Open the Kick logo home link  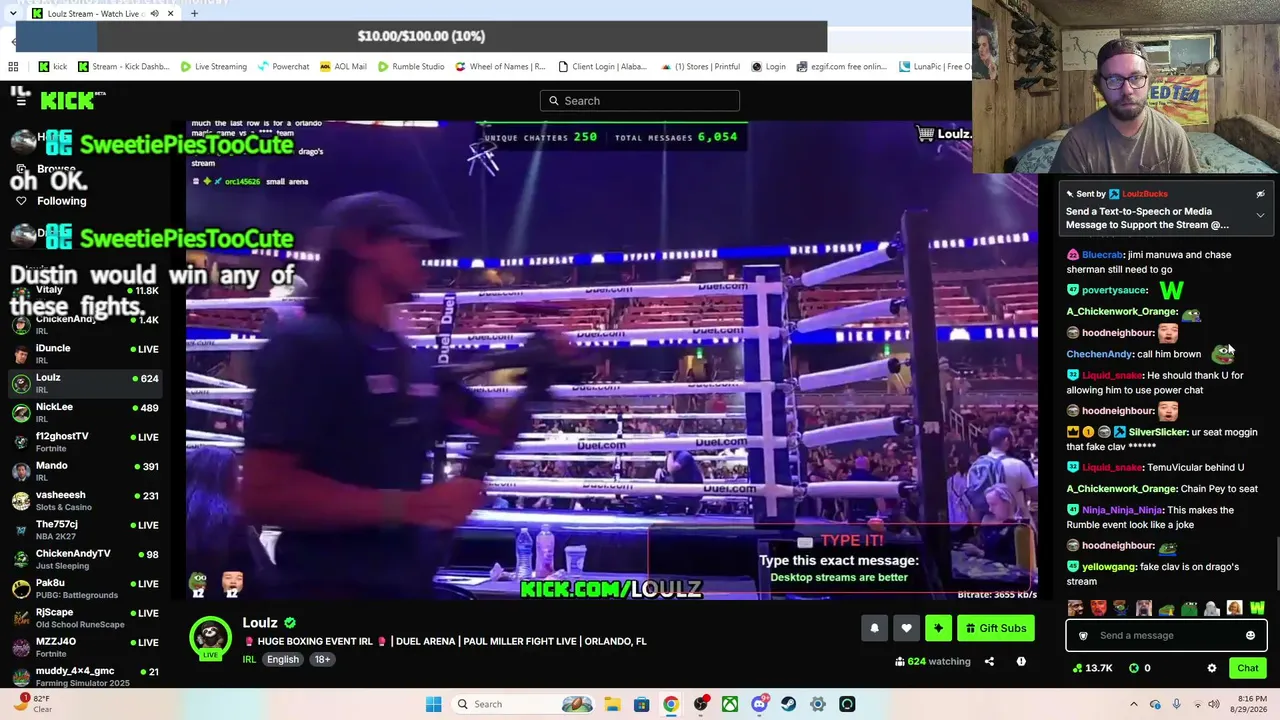pyautogui.click(x=72, y=100)
